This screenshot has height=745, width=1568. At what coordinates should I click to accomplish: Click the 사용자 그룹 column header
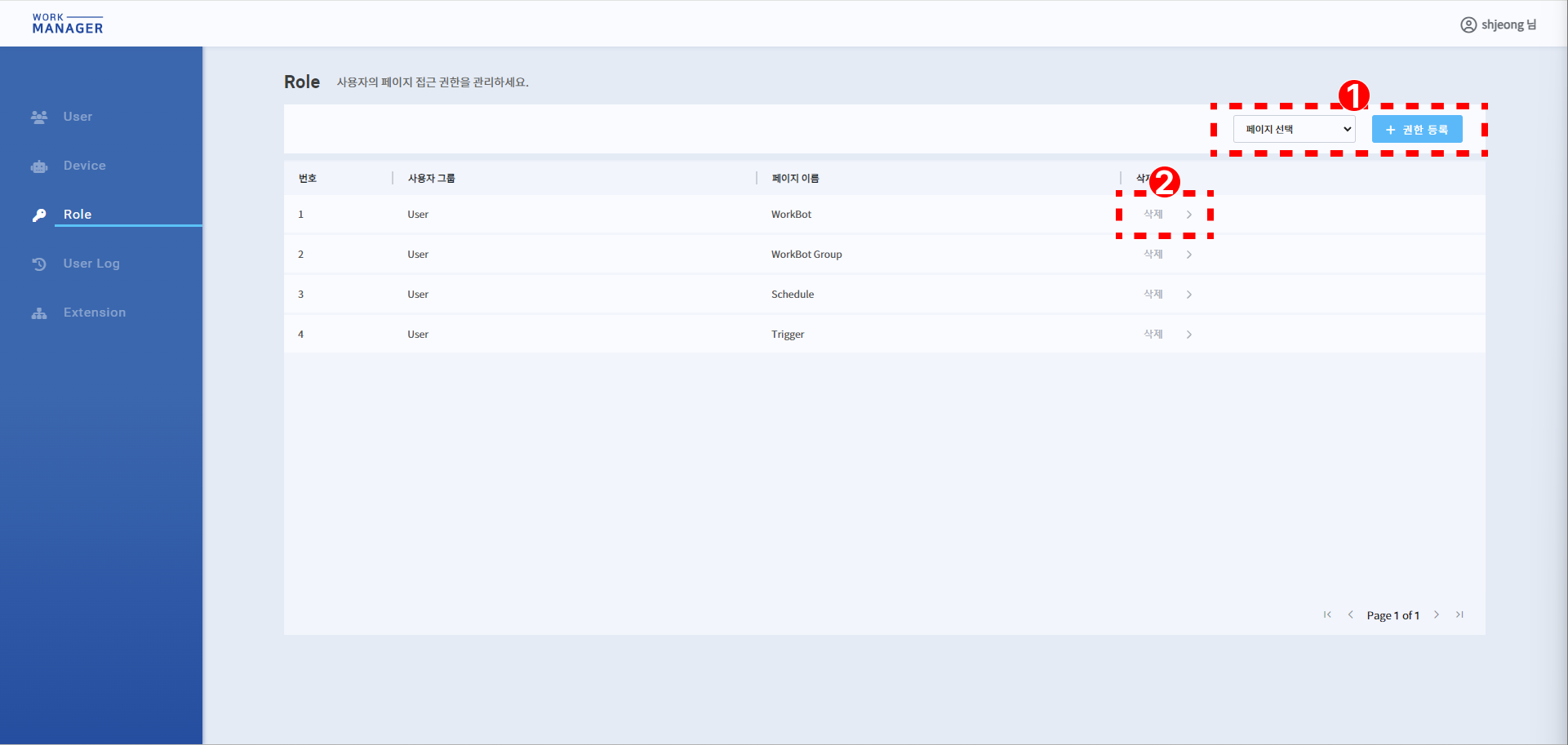pos(431,178)
